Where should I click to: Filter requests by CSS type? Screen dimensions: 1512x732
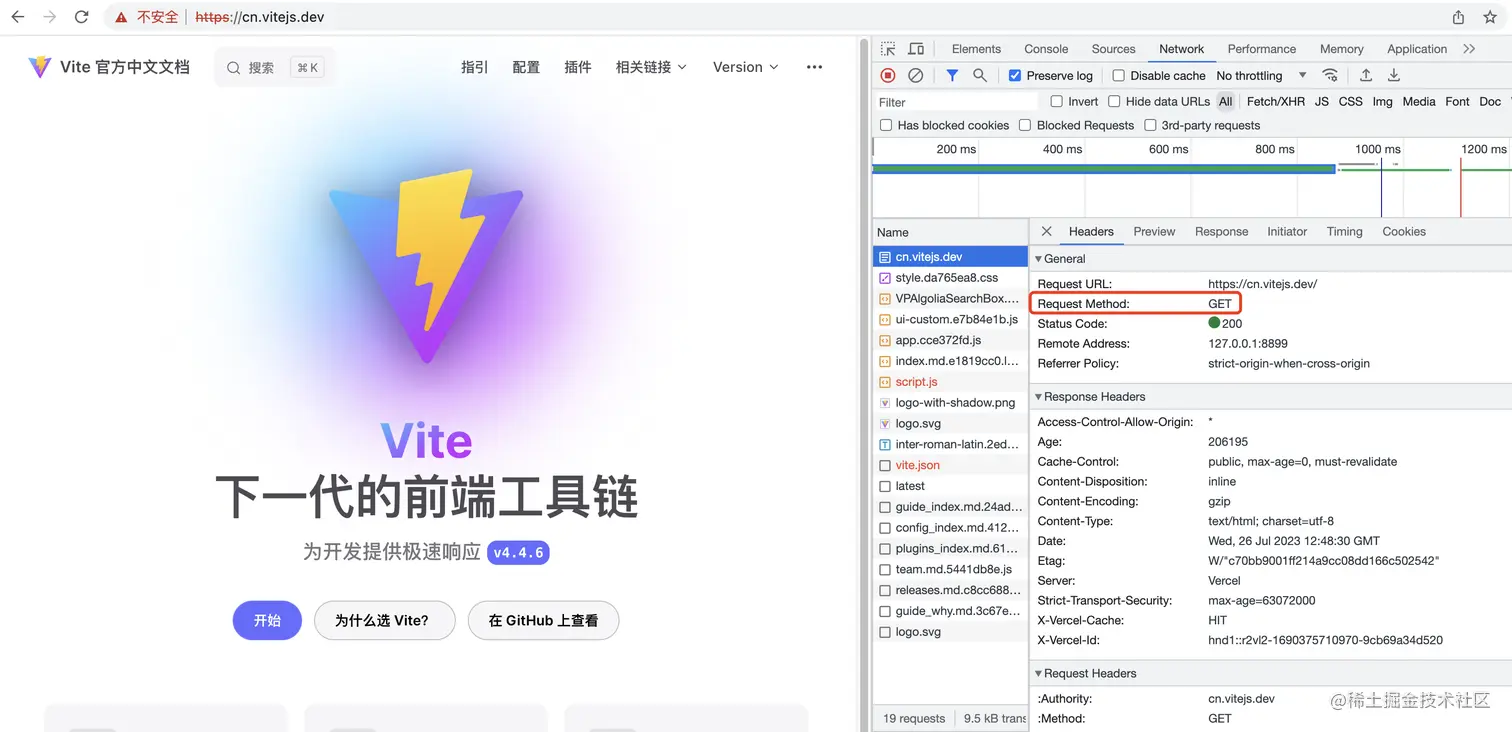[1350, 102]
